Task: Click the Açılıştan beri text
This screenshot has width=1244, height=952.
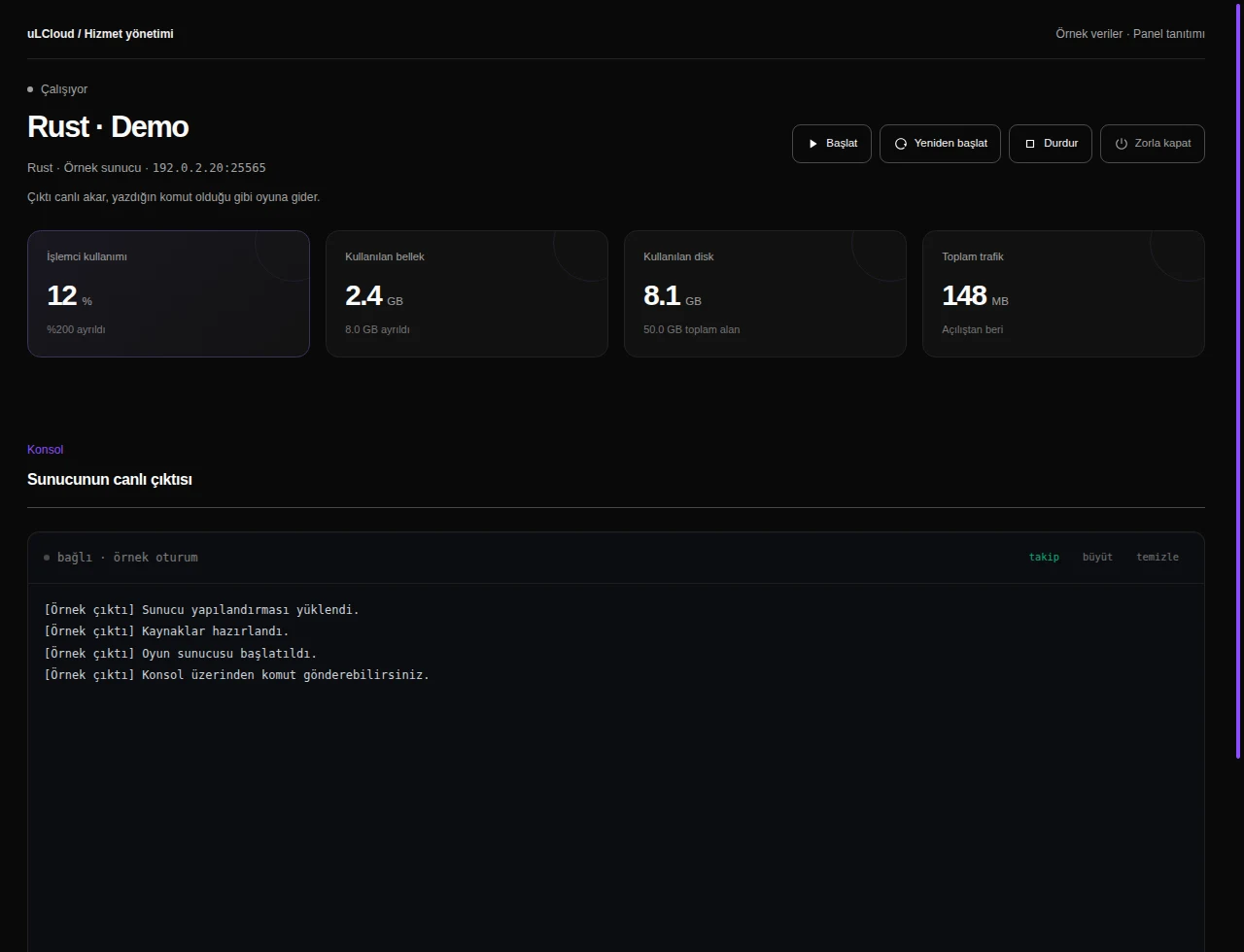Action: tap(972, 329)
